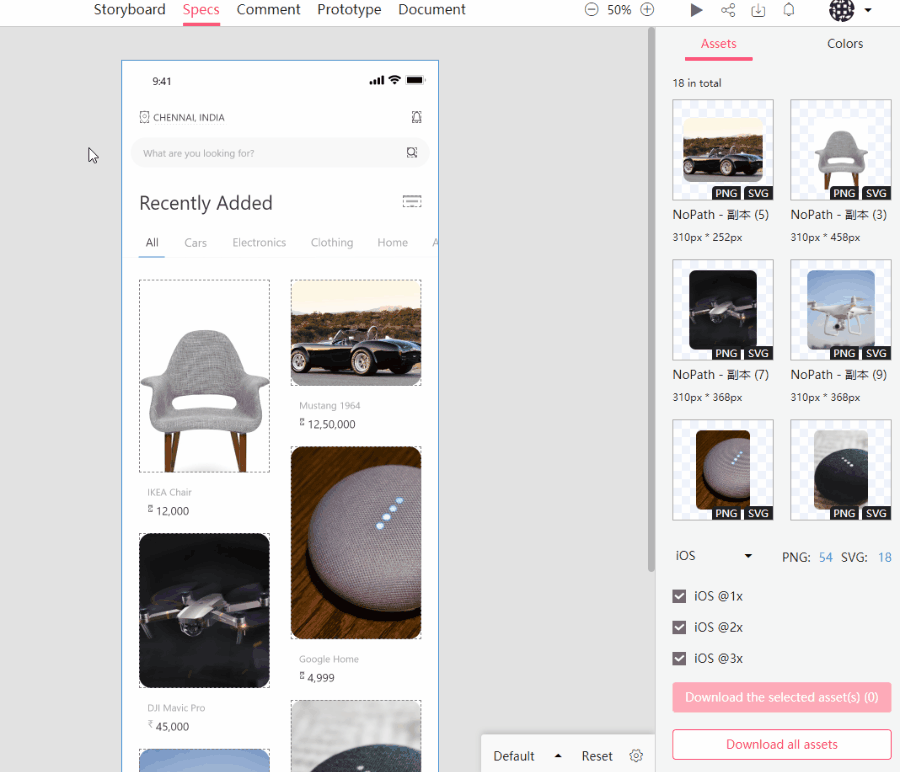Open the Document tab
900x772 pixels.
click(x=432, y=10)
